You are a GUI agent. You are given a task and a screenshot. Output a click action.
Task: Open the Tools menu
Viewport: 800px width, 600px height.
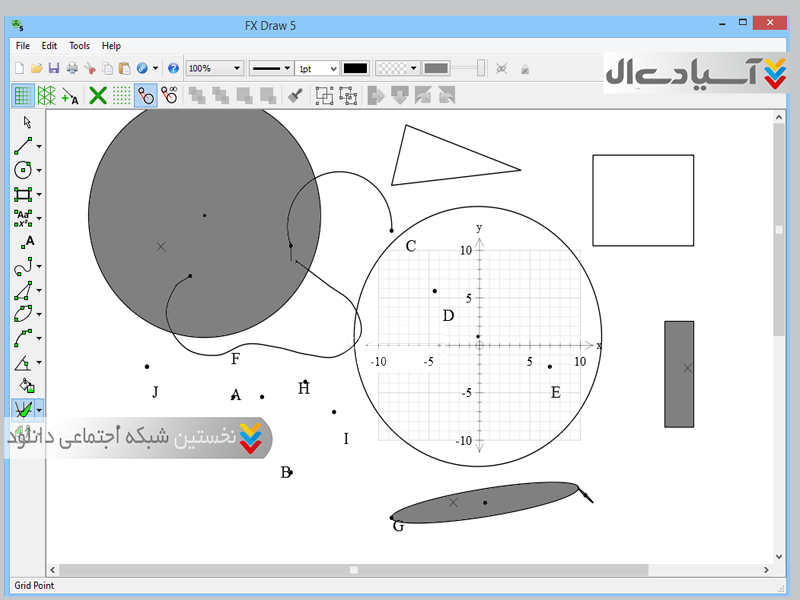(x=79, y=46)
